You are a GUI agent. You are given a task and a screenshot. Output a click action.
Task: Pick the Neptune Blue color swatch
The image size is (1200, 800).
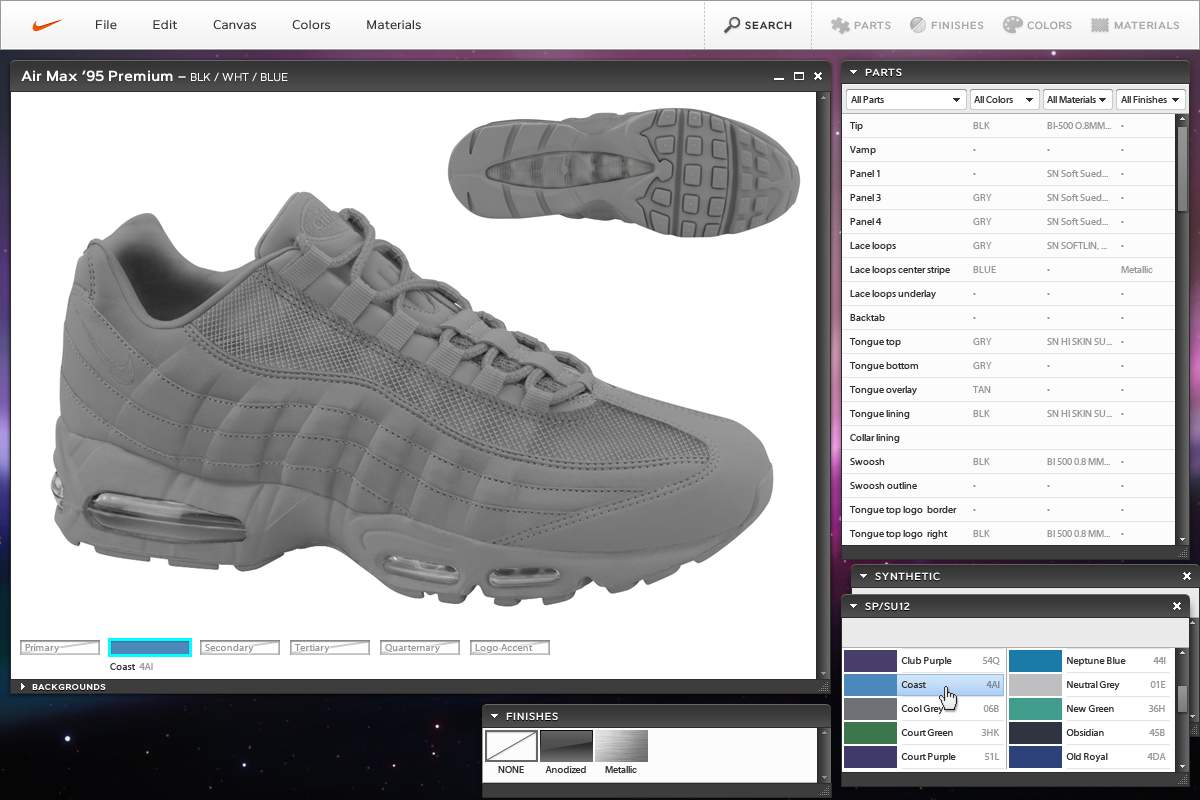[x=1034, y=661]
